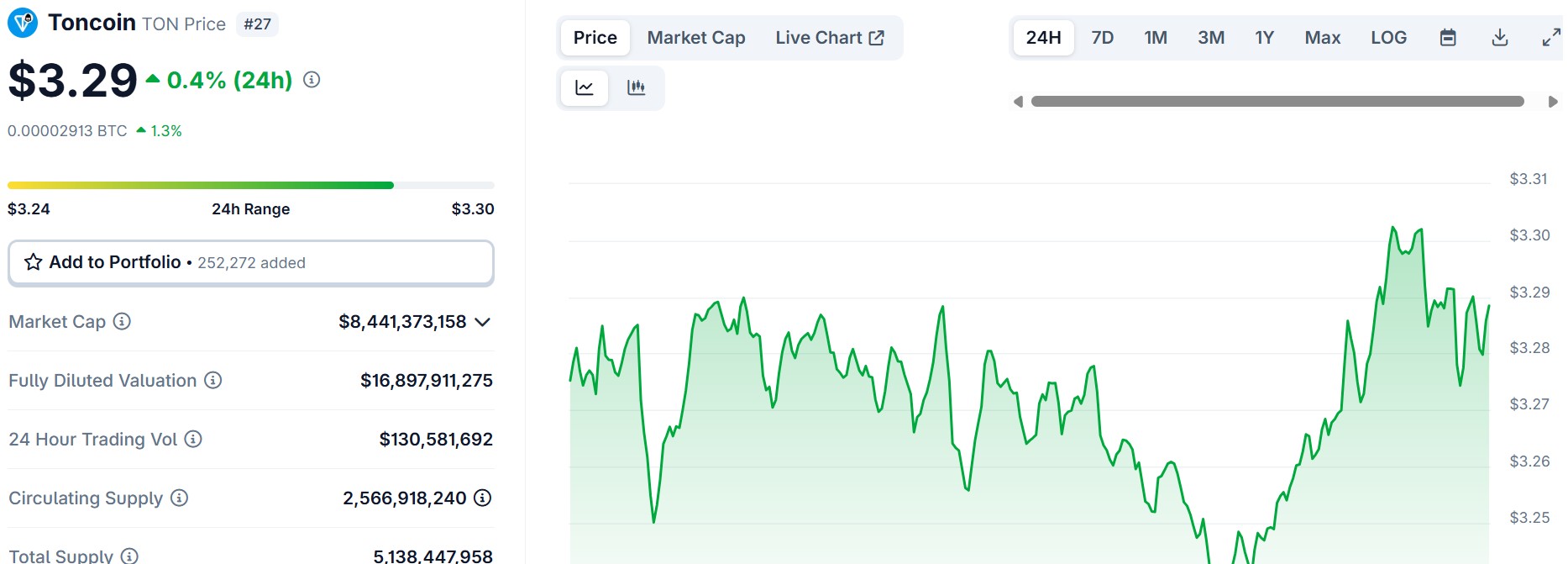Viewport: 1568px width, 564px height.
Task: Click star icon in Add to Portfolio
Action: (x=33, y=262)
